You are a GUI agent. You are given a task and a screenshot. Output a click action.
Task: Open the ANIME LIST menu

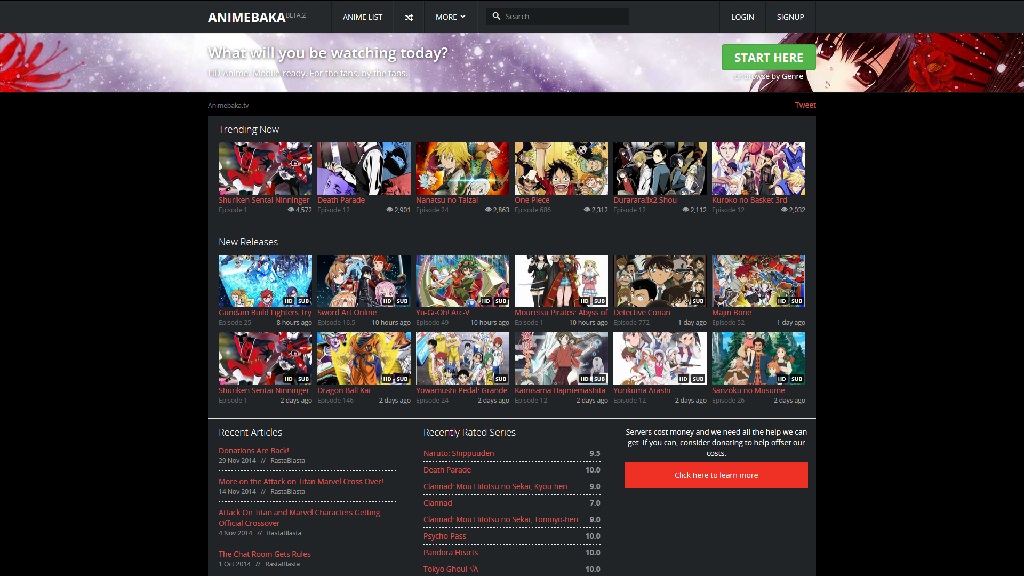click(362, 17)
